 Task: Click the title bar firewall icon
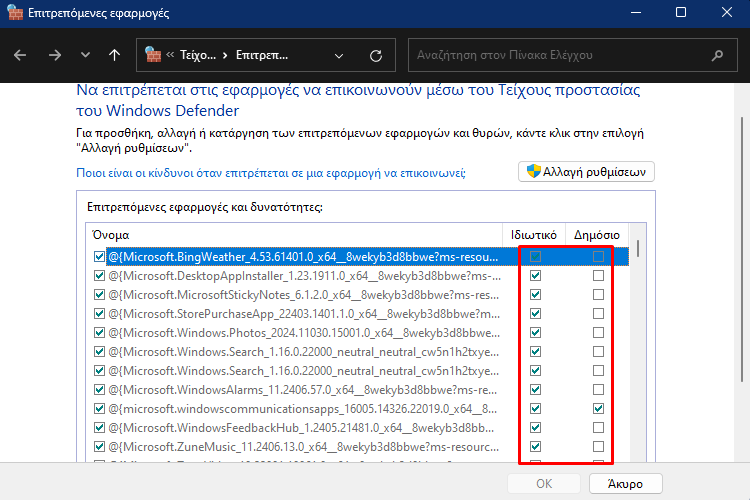tap(15, 13)
